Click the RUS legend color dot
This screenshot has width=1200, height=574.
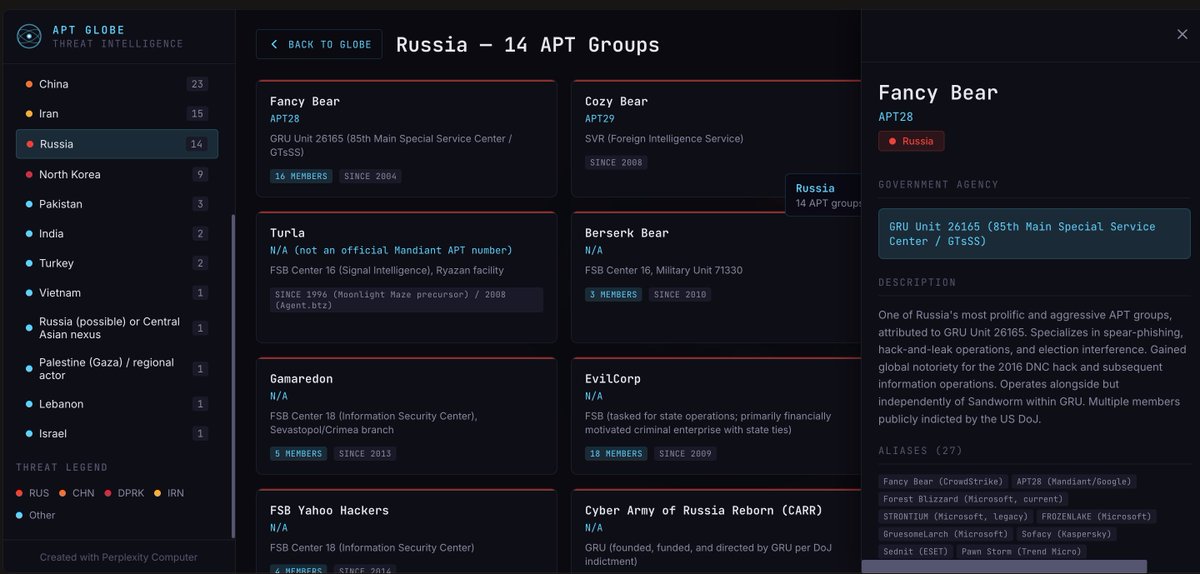[x=20, y=493]
